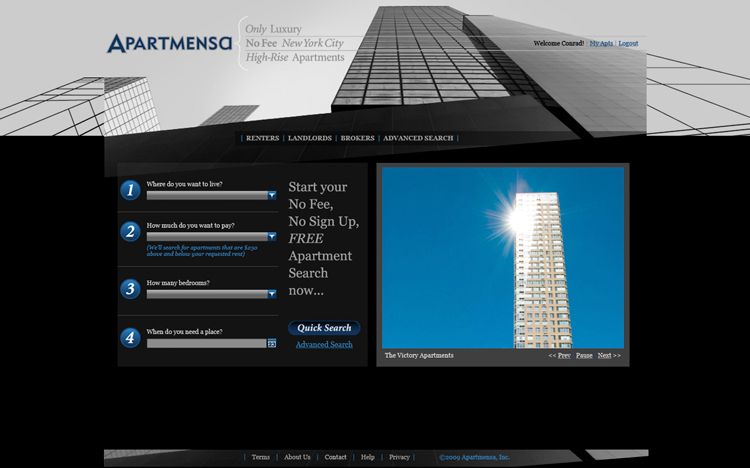Click the rent range note about $250

coord(202,251)
